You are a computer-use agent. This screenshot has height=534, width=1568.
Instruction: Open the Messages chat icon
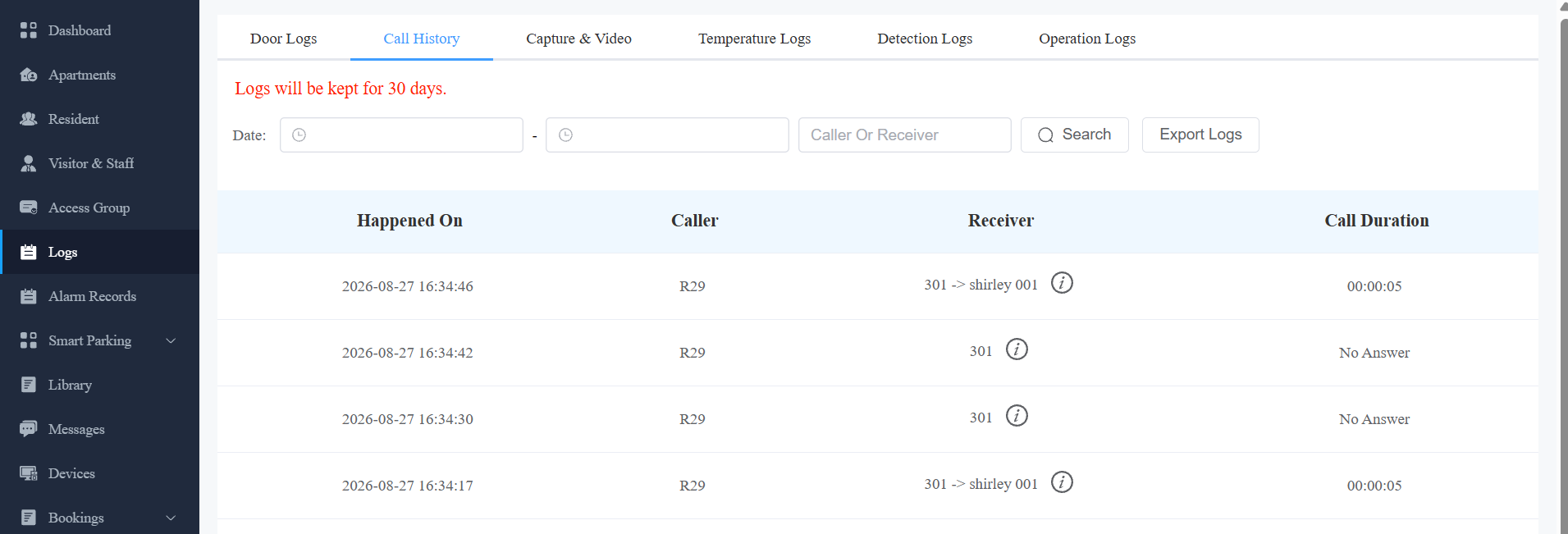tap(29, 429)
